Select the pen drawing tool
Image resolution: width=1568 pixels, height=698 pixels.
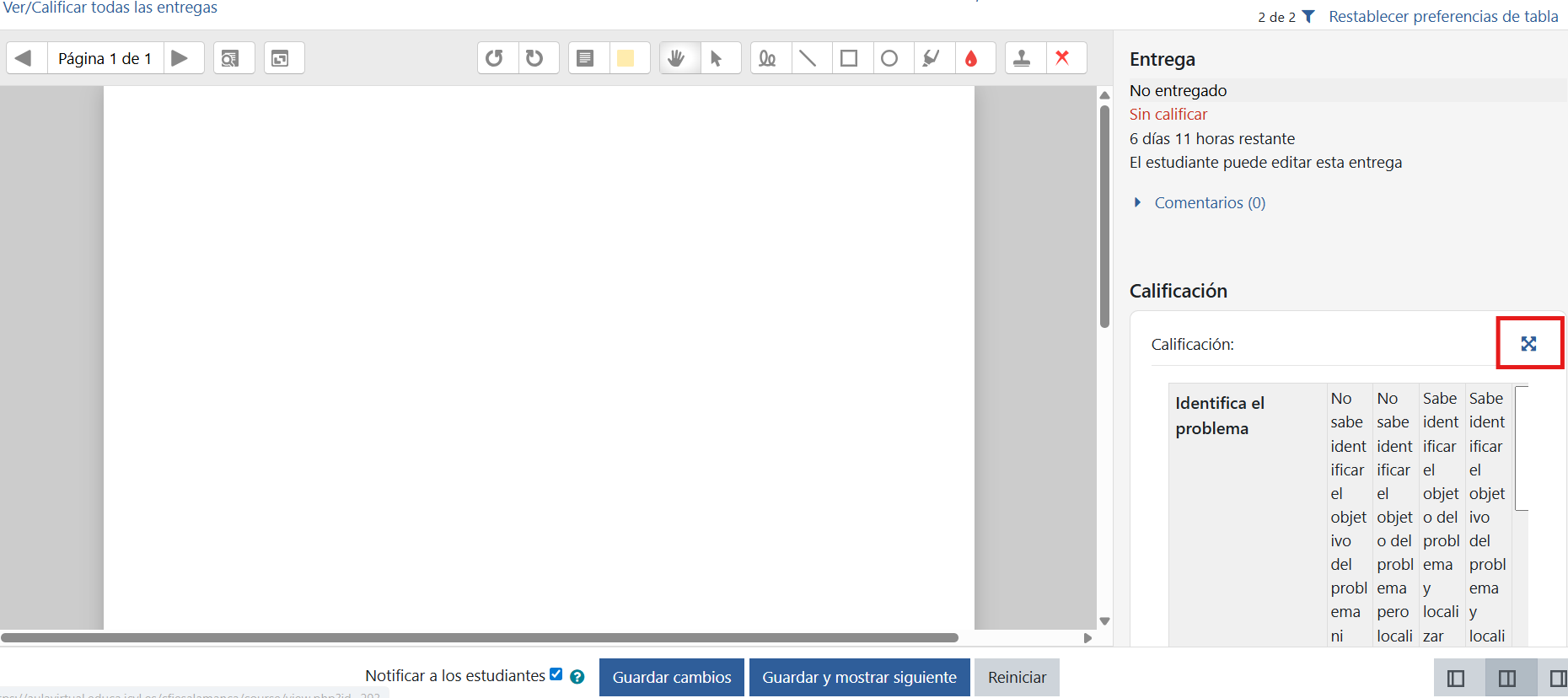(767, 58)
